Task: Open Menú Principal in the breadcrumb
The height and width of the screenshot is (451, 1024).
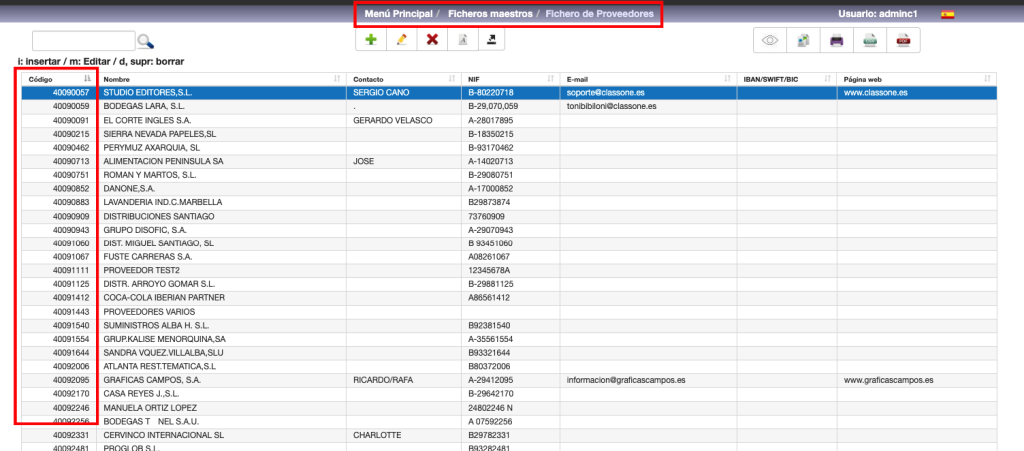Action: coord(399,15)
